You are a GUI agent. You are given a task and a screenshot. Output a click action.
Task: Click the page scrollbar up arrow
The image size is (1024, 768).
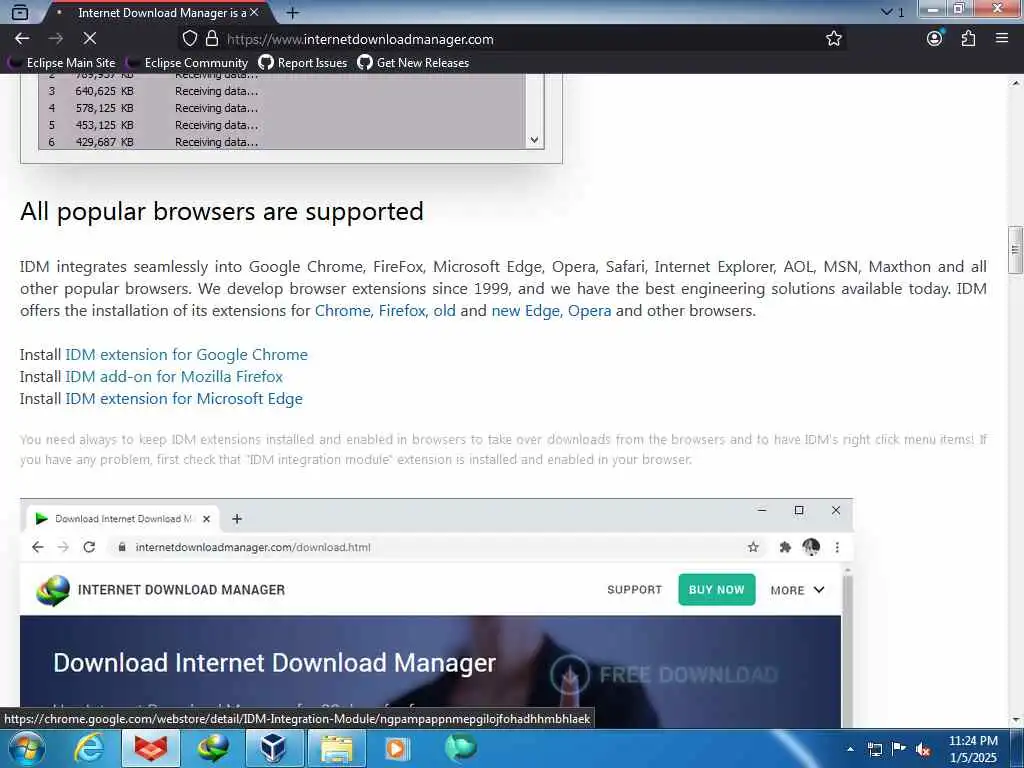pyautogui.click(x=1016, y=83)
